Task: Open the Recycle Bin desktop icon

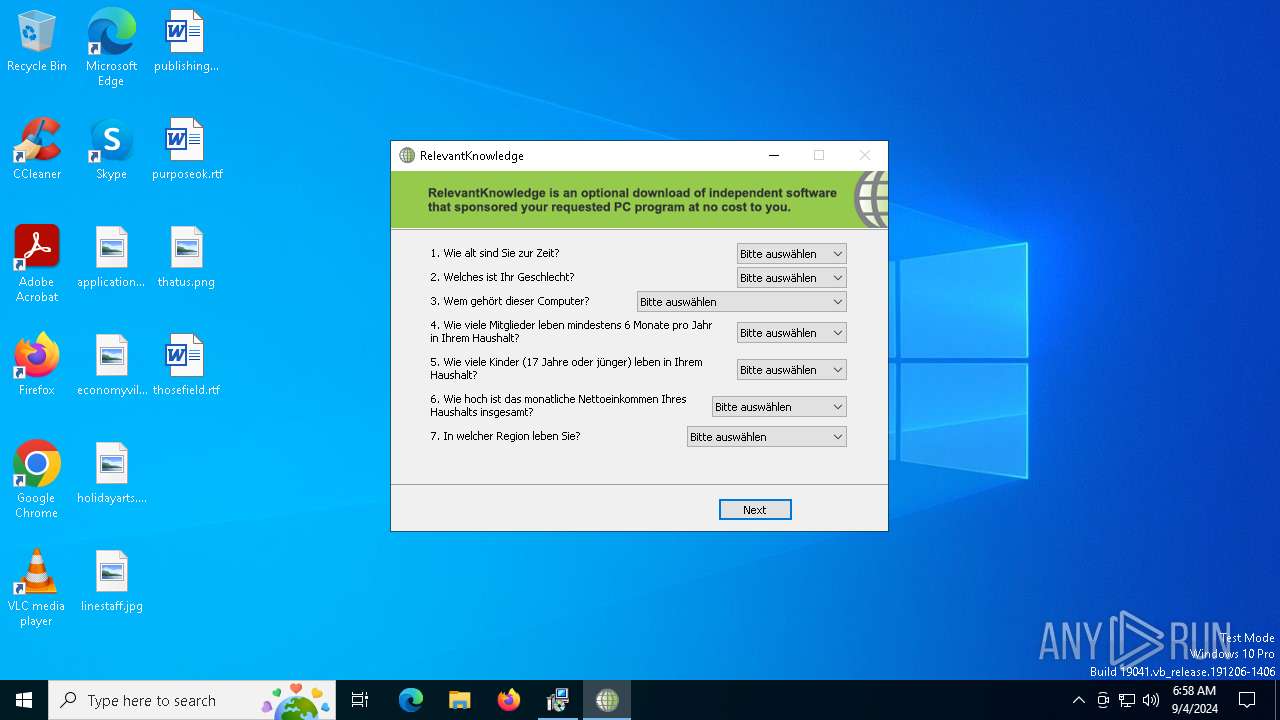Action: point(37,42)
